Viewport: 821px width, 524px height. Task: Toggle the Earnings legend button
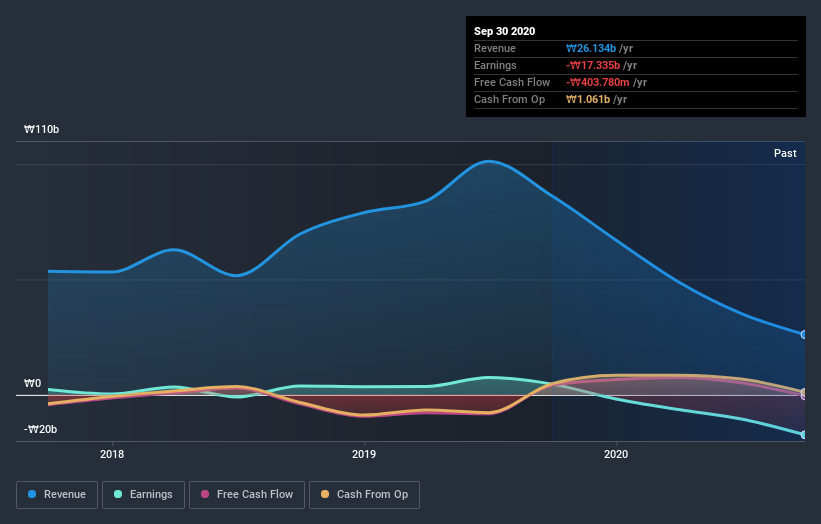[x=143, y=495]
